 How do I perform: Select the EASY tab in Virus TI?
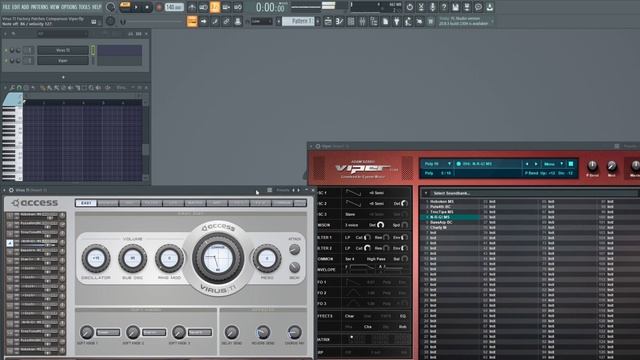pos(86,203)
